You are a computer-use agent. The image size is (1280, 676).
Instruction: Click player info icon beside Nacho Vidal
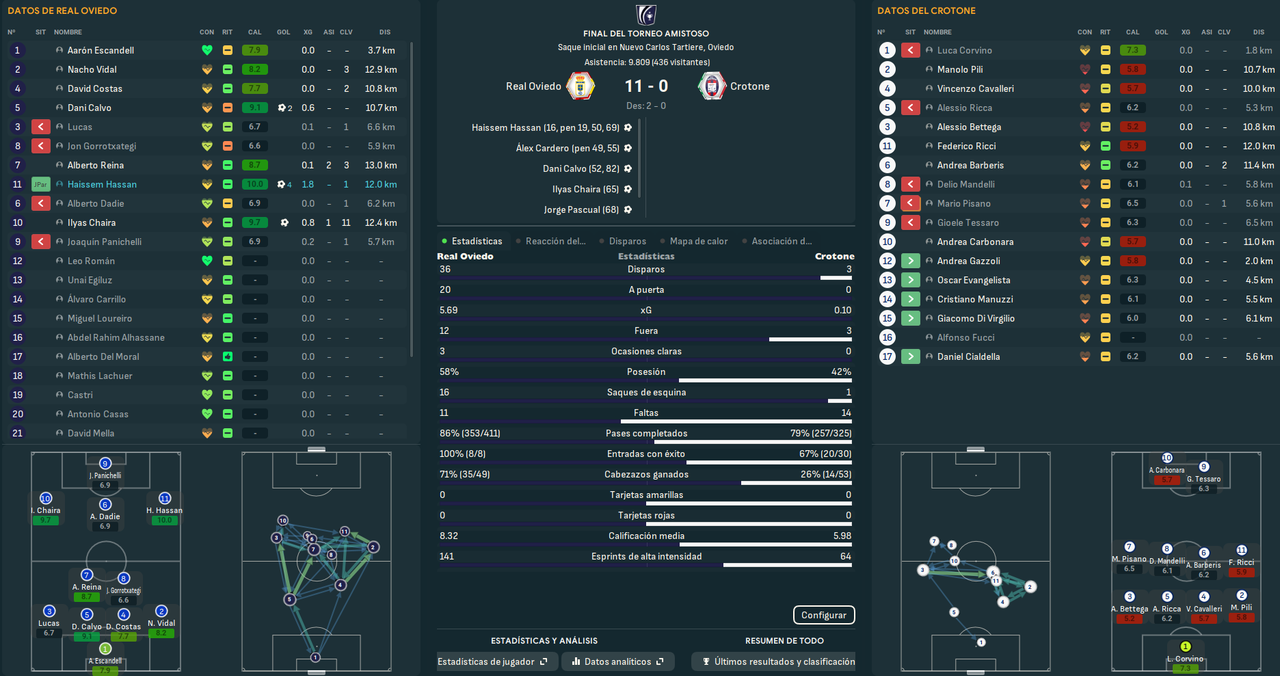[x=59, y=69]
